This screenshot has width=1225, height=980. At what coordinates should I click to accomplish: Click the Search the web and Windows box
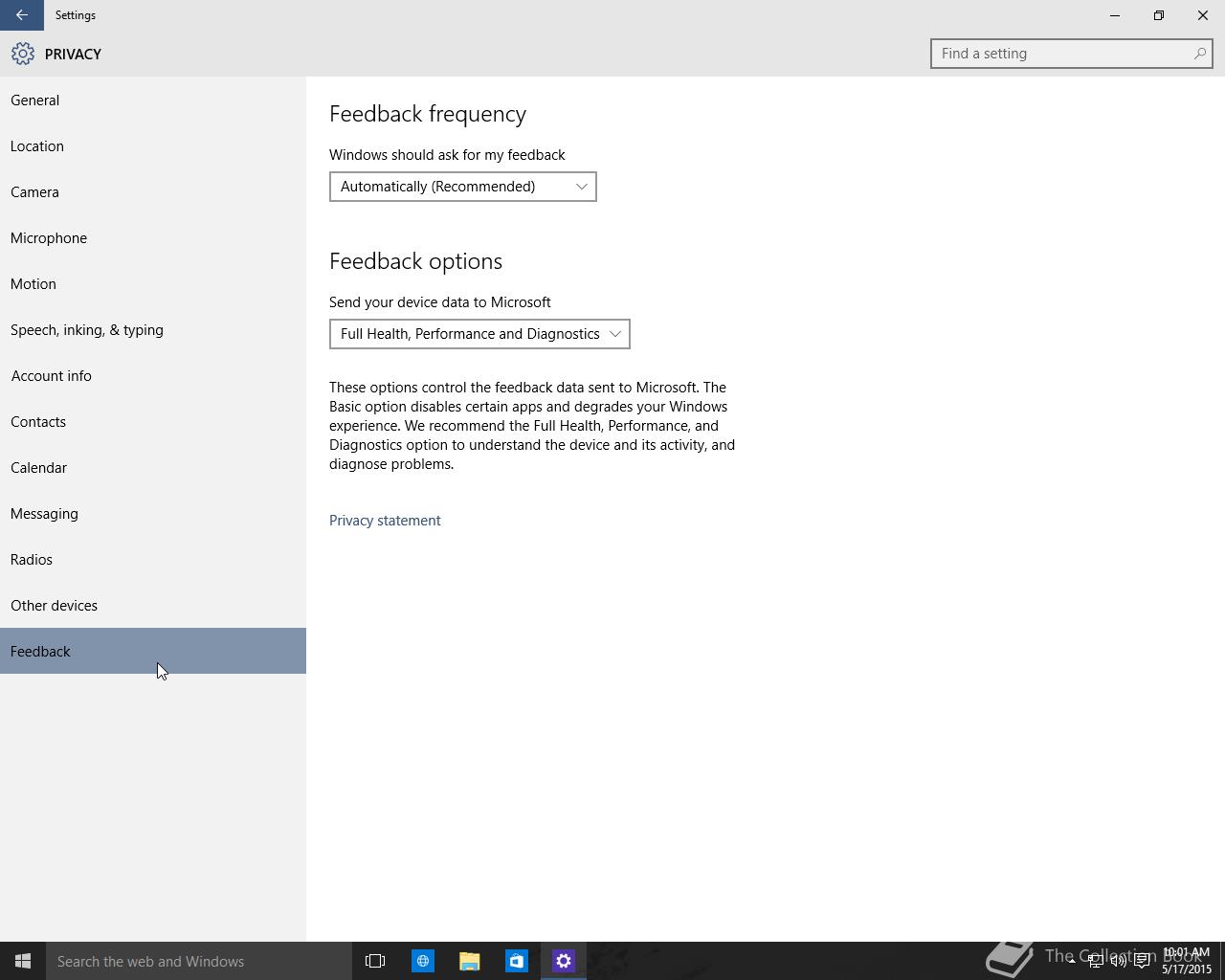tap(199, 961)
